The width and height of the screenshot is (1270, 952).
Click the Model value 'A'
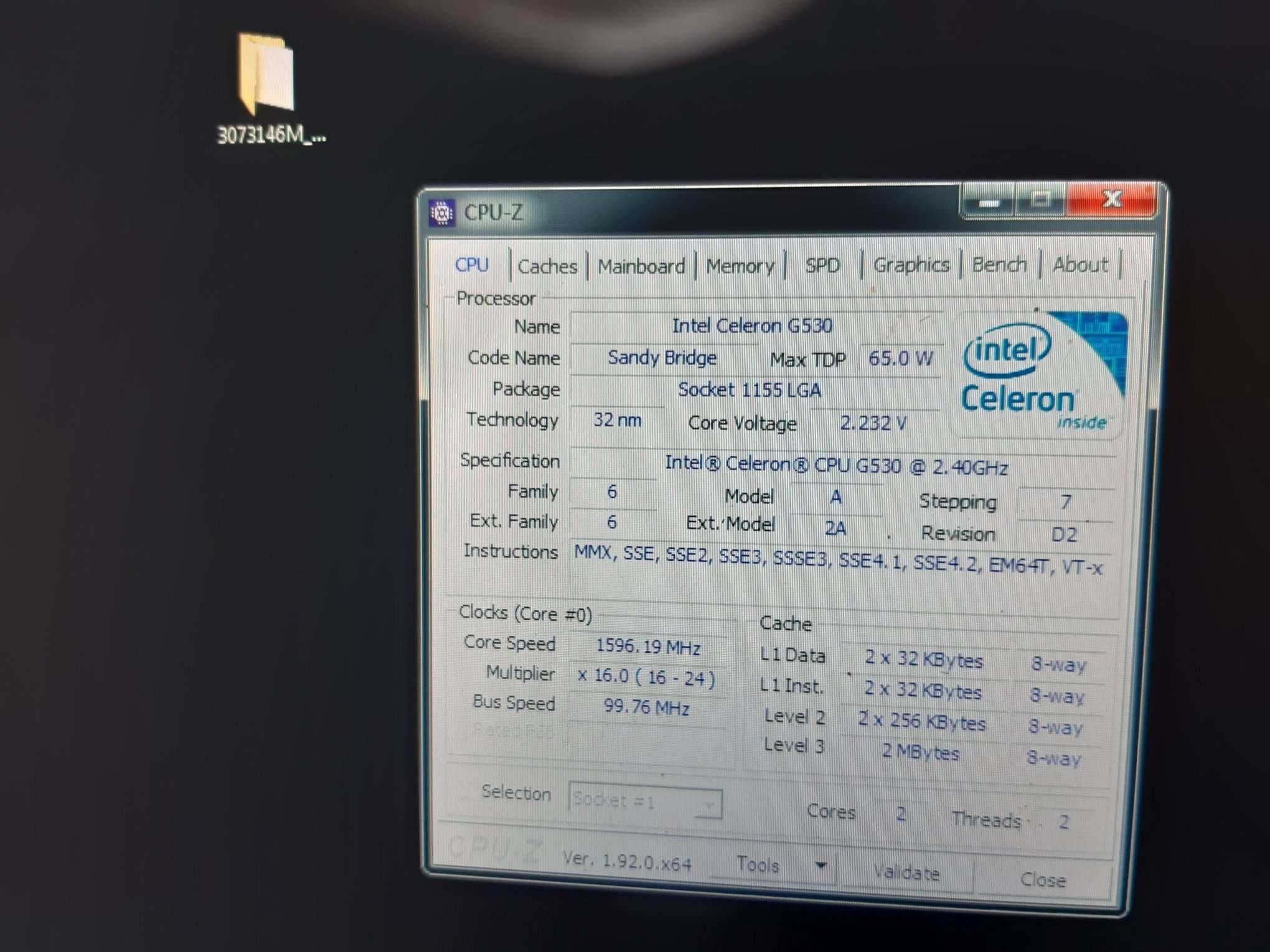click(x=836, y=497)
